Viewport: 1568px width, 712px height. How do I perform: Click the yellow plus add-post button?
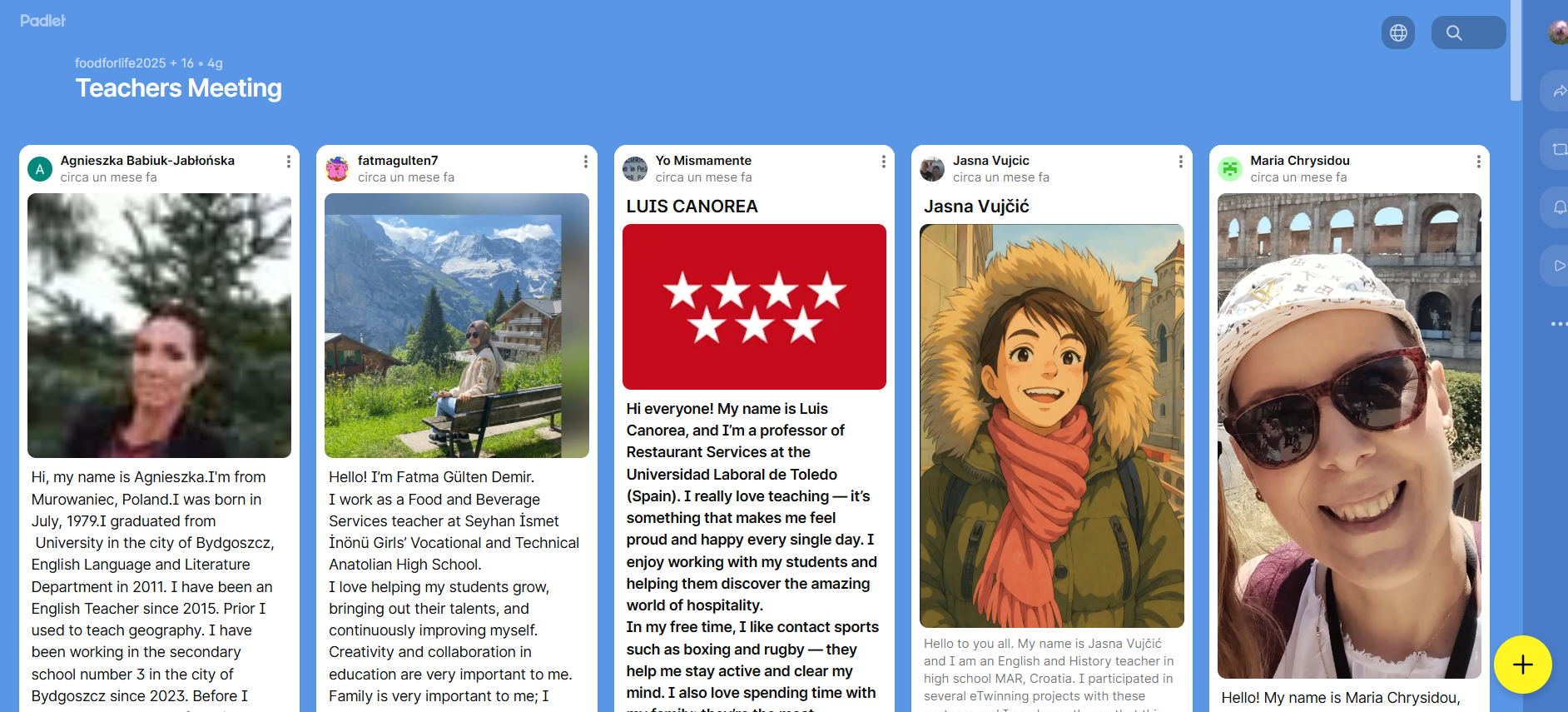click(1522, 665)
